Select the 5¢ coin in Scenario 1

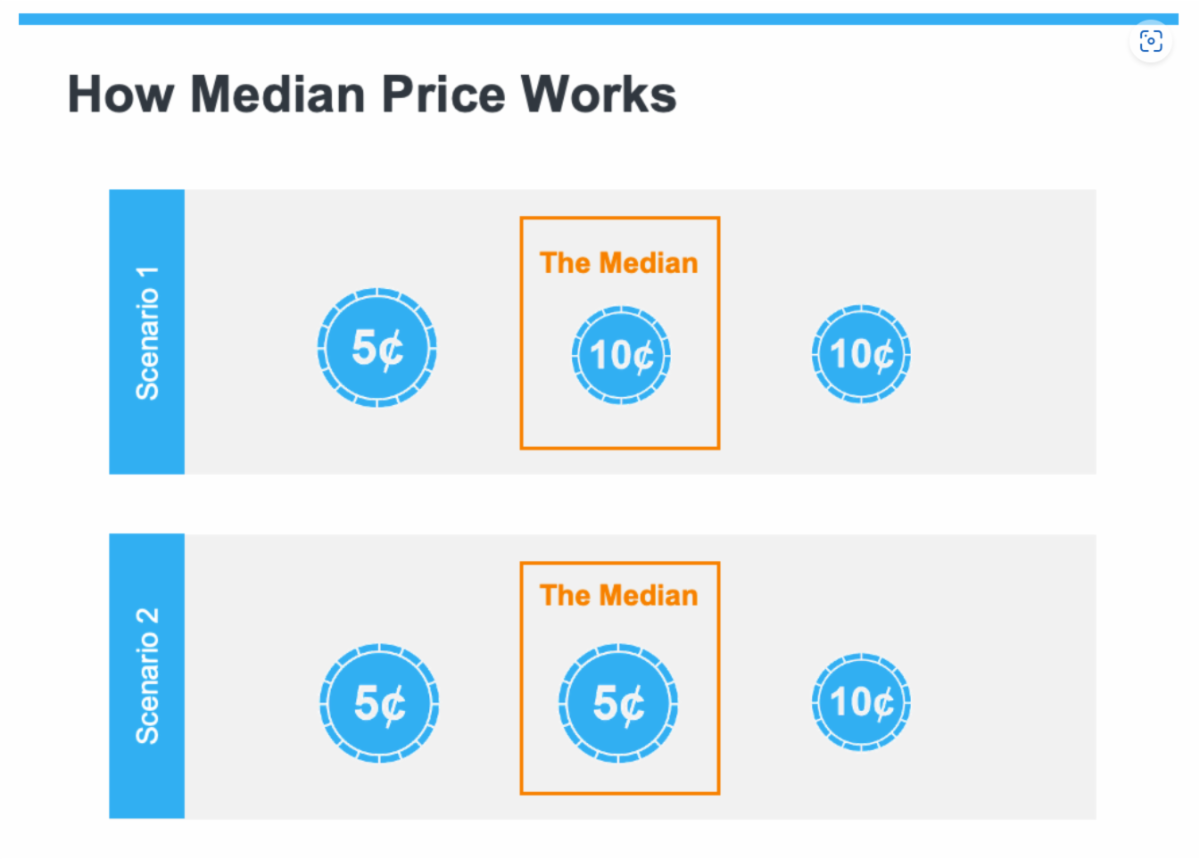(378, 348)
